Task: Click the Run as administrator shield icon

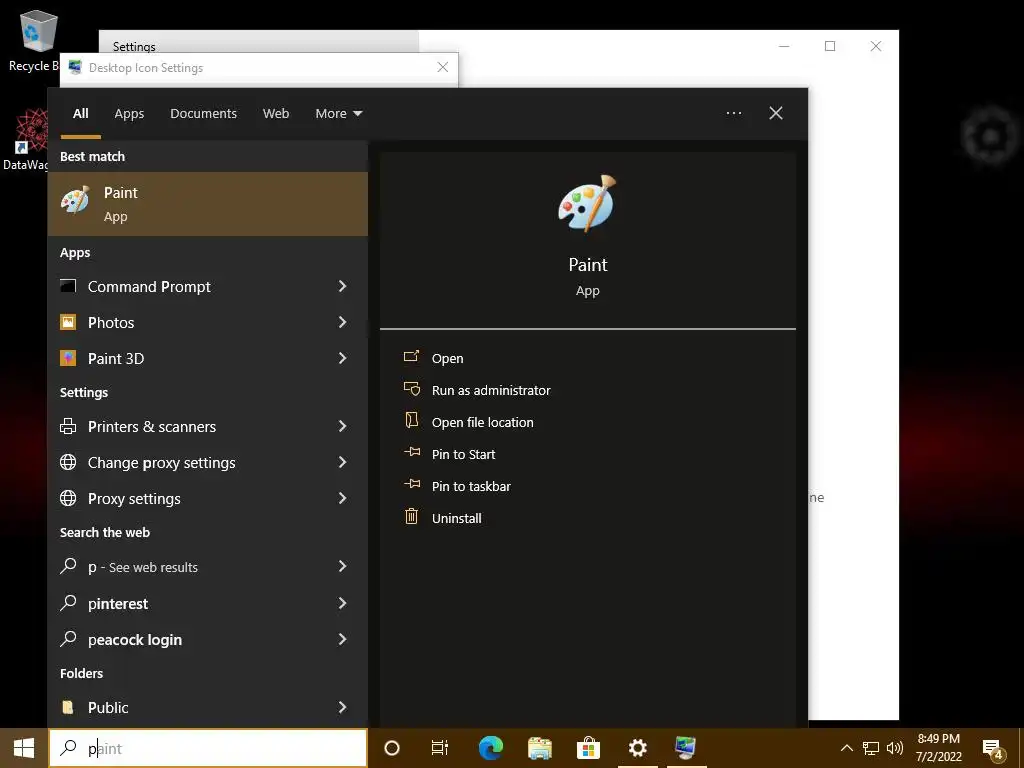Action: click(x=411, y=389)
